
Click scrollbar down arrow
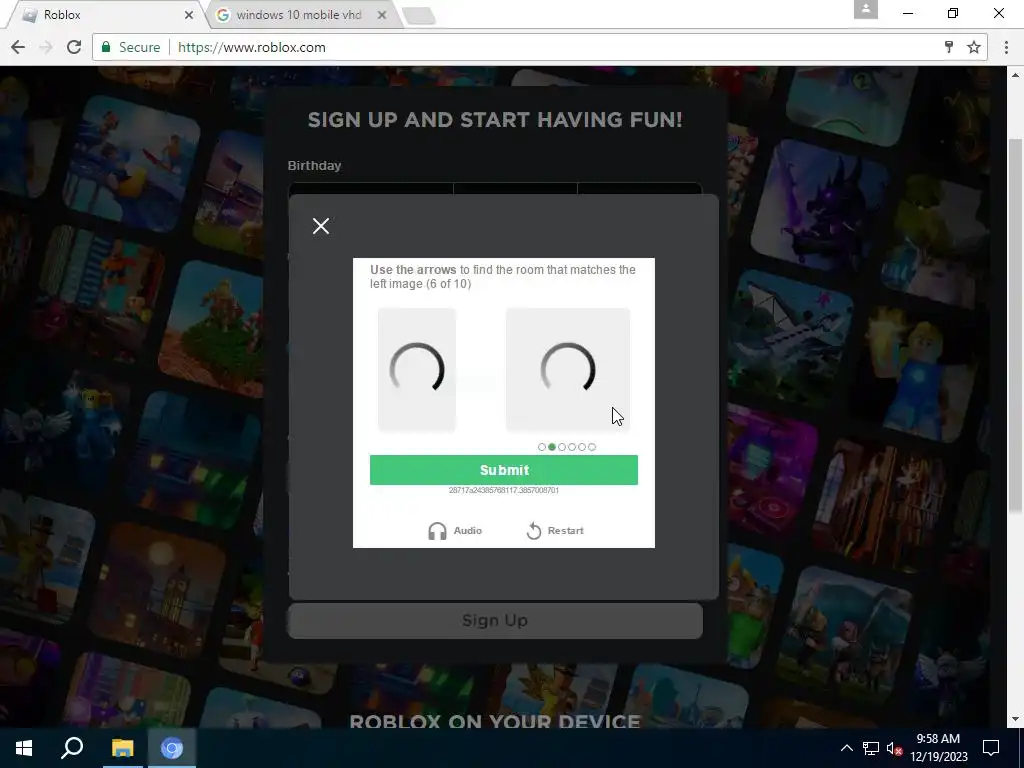1016,720
